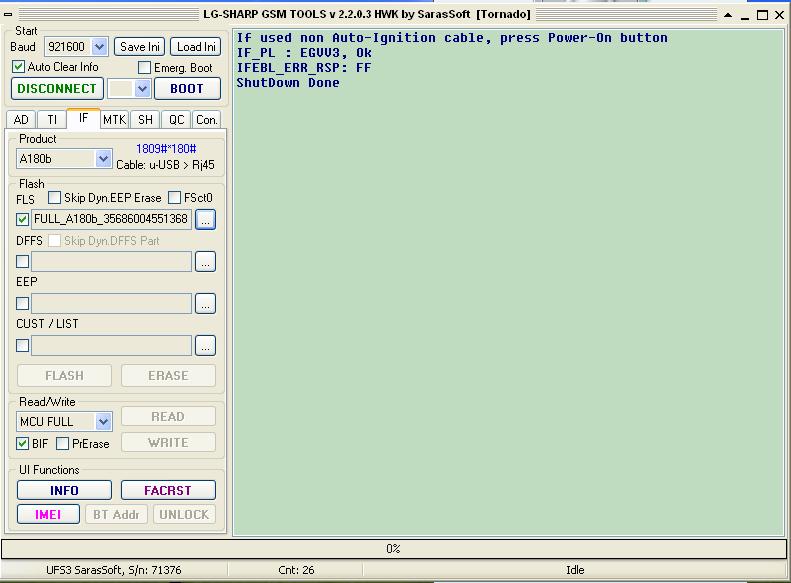Toggle the EEP file checkbox
The width and height of the screenshot is (791, 583).
22,303
